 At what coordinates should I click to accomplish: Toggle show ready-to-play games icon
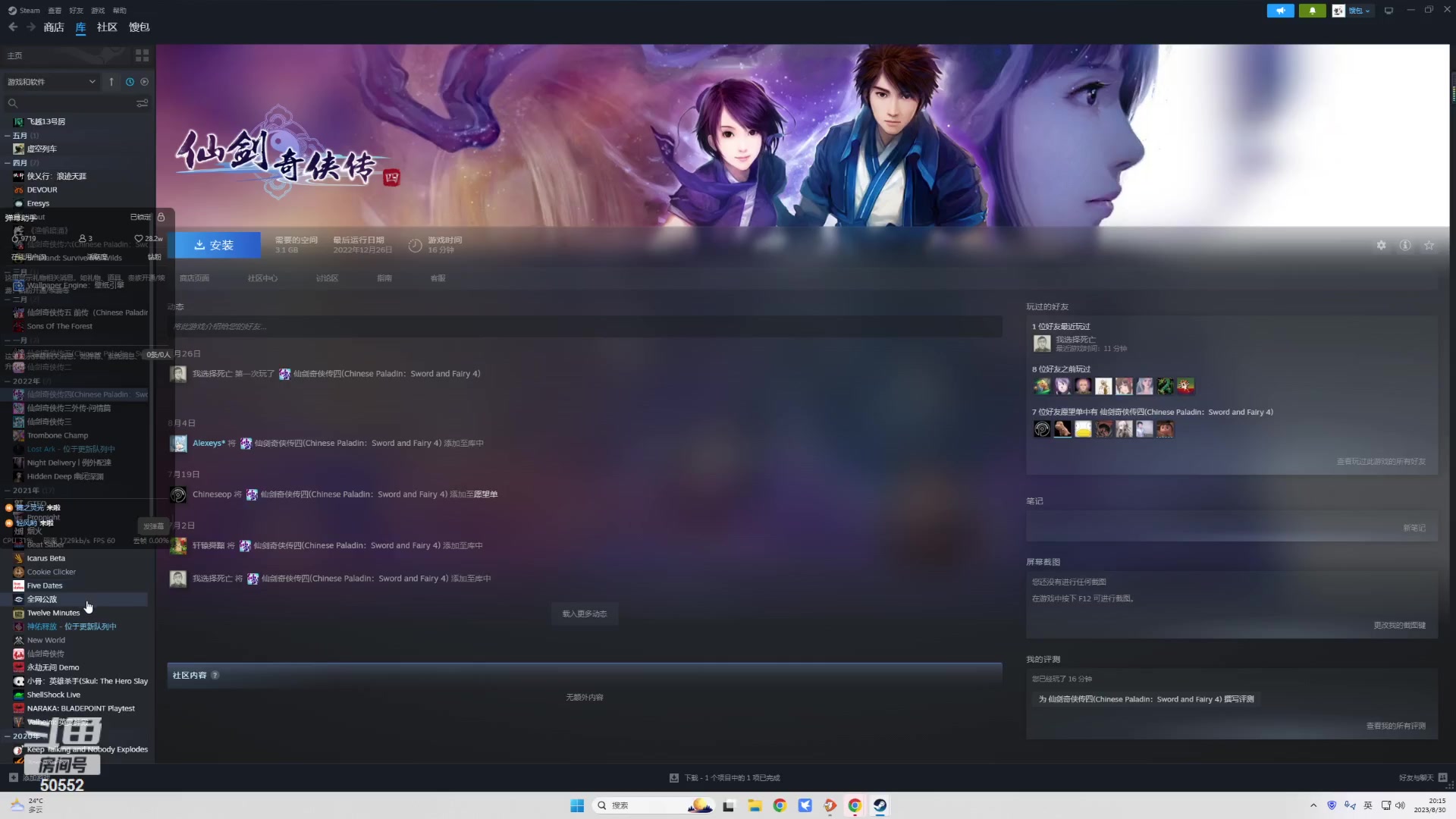145,82
